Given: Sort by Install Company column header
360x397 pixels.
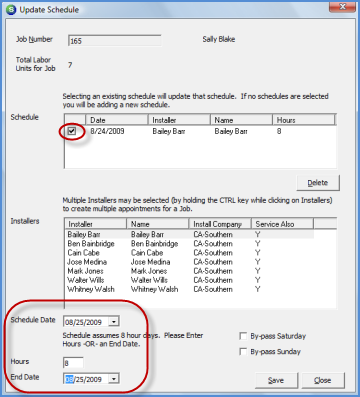Looking at the screenshot, I should click(220, 224).
